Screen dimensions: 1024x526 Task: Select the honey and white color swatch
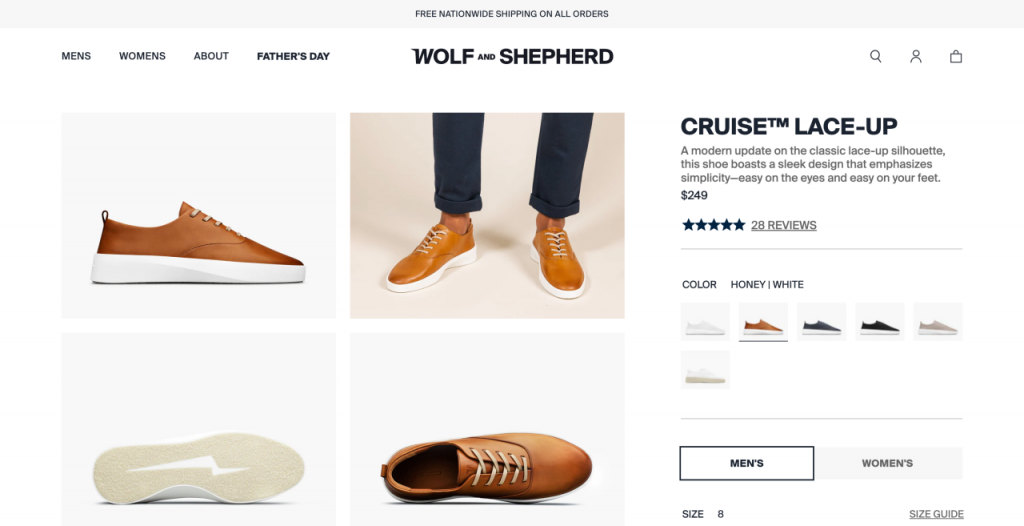[x=763, y=322]
